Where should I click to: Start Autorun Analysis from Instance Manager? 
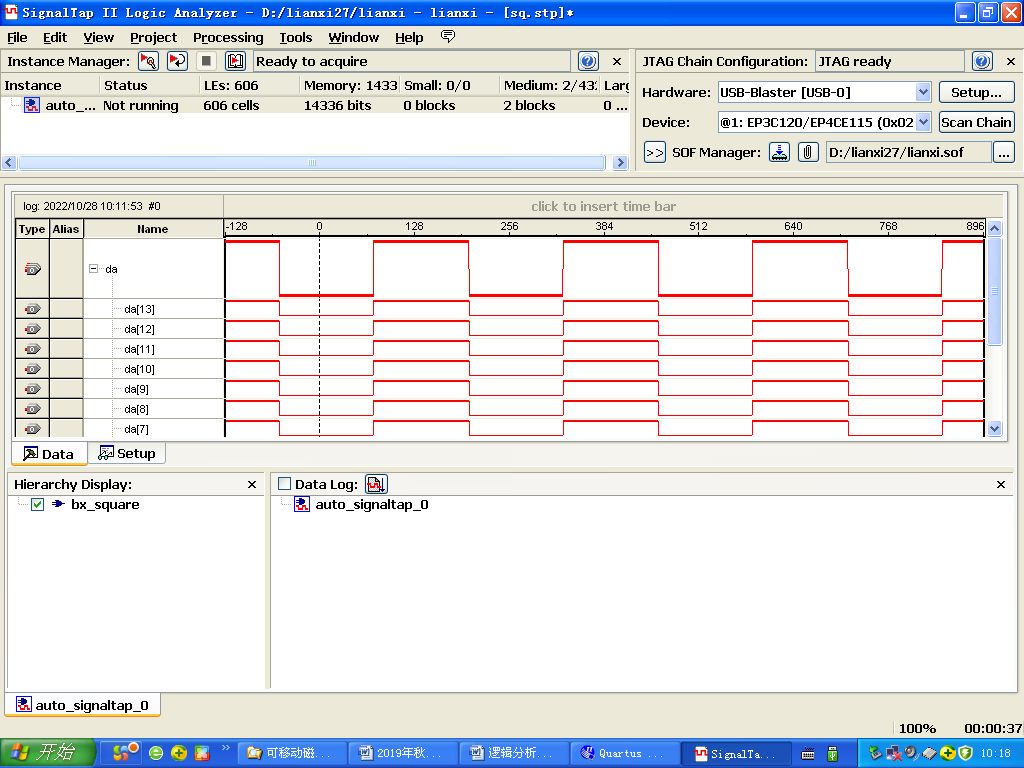point(177,61)
